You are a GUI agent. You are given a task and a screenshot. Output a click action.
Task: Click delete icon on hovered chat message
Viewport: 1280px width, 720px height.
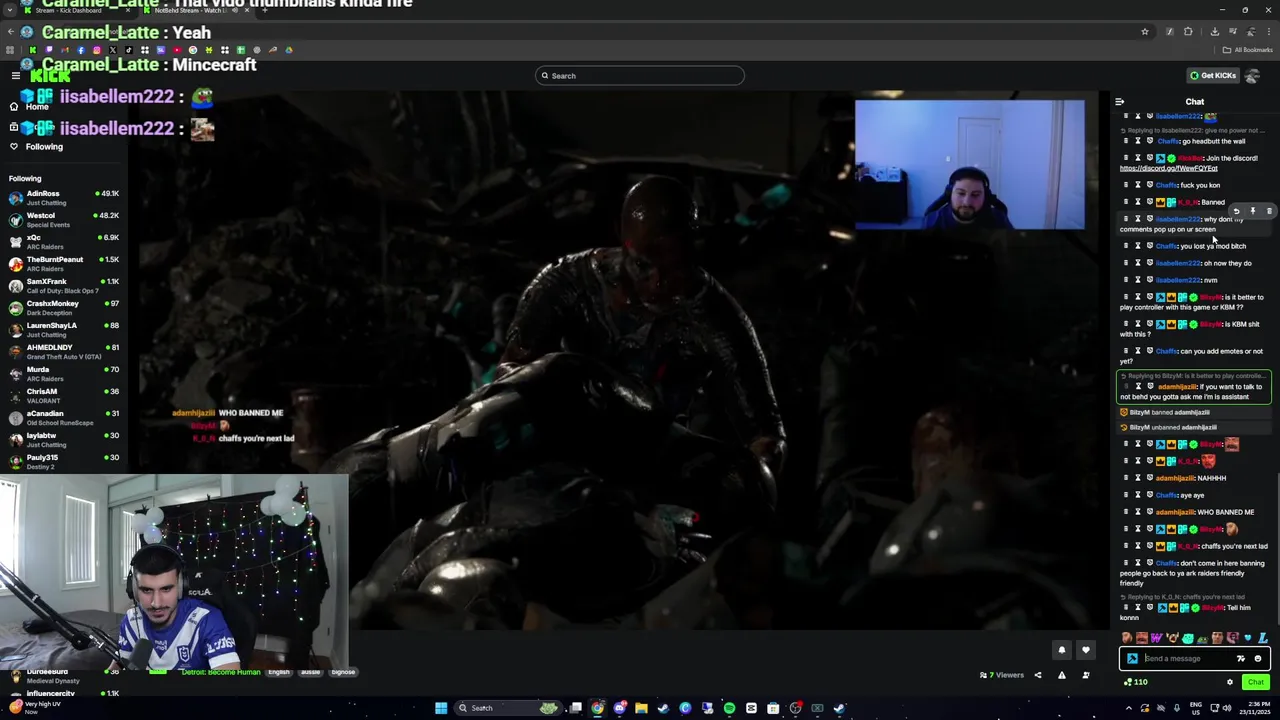coord(1269,212)
